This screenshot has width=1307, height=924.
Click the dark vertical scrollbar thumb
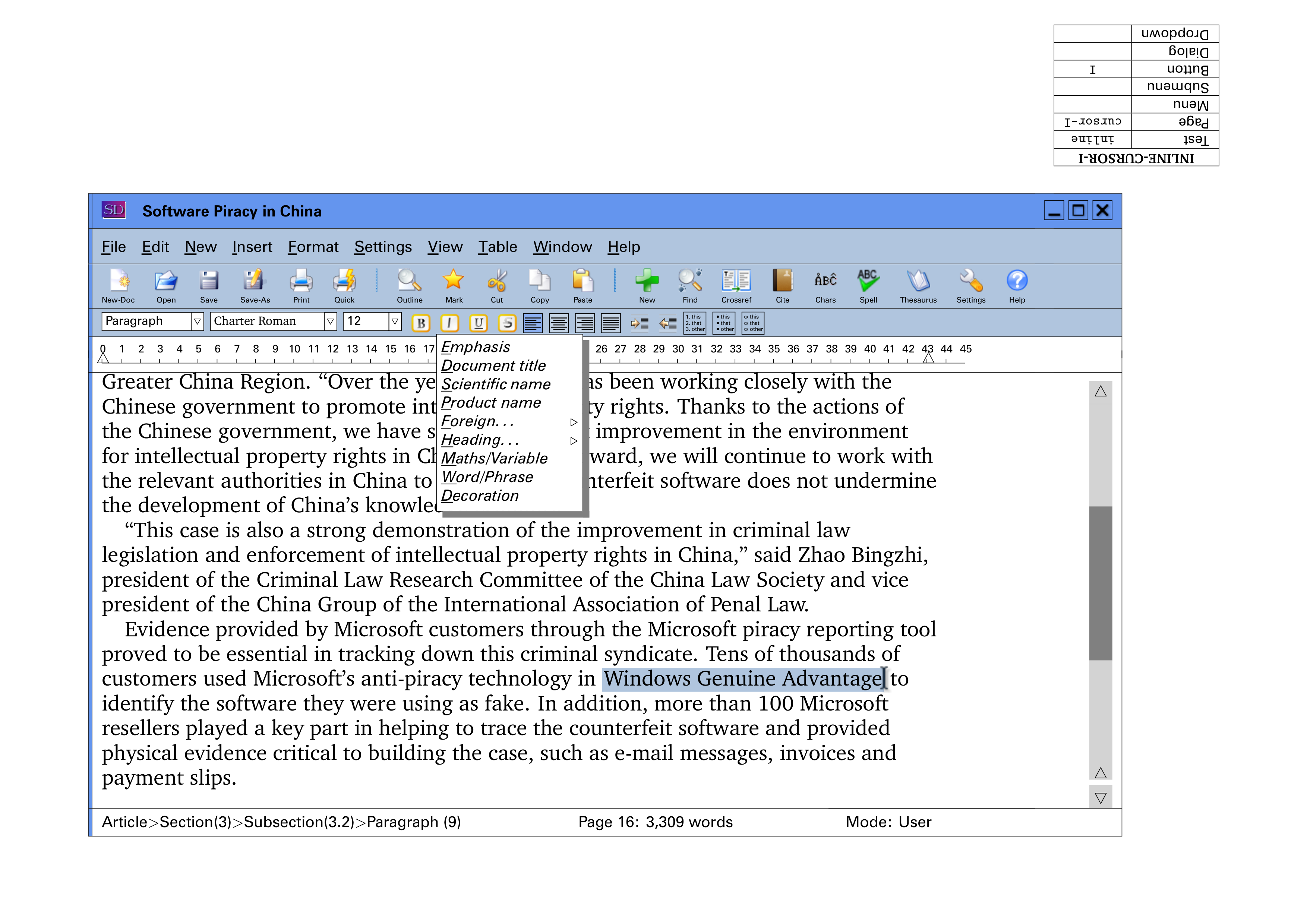1101,583
